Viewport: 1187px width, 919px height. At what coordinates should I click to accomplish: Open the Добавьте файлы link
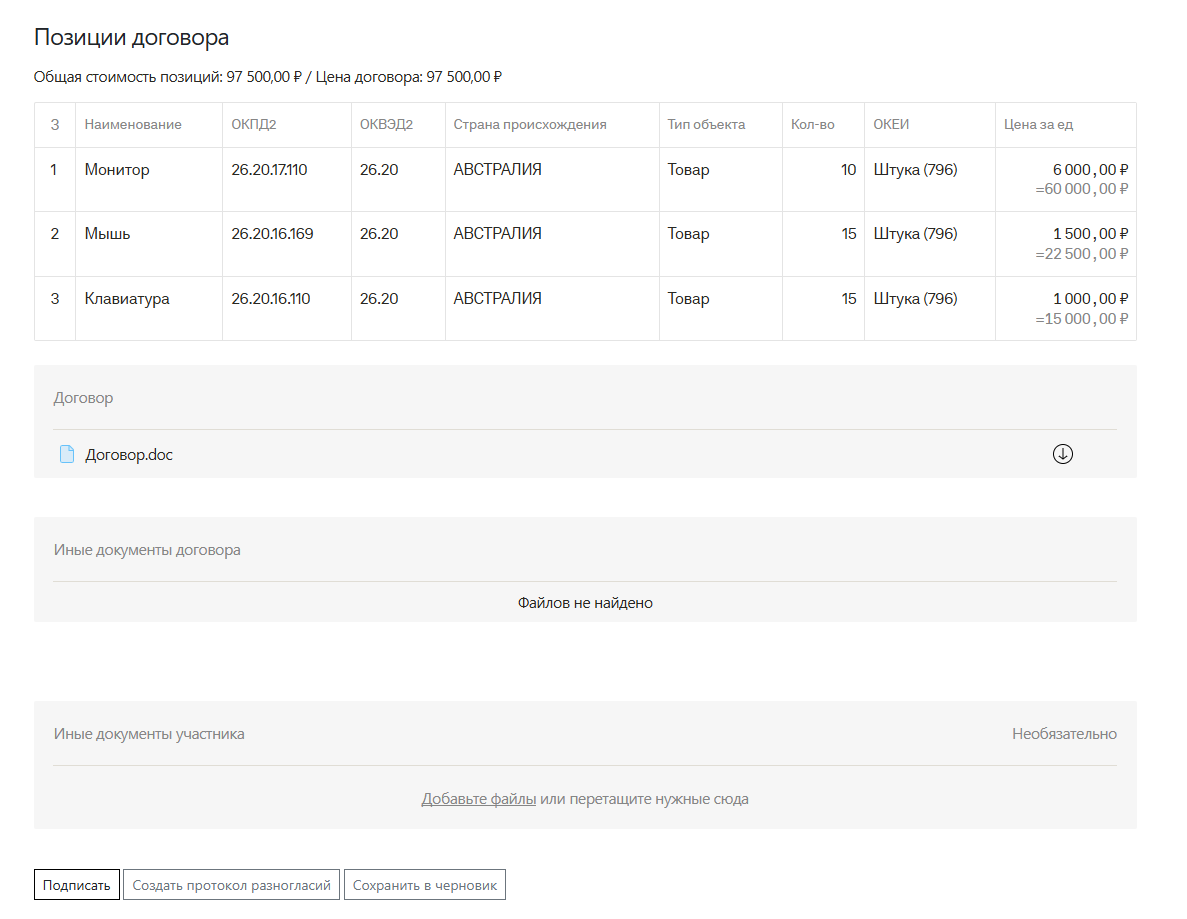pos(478,799)
